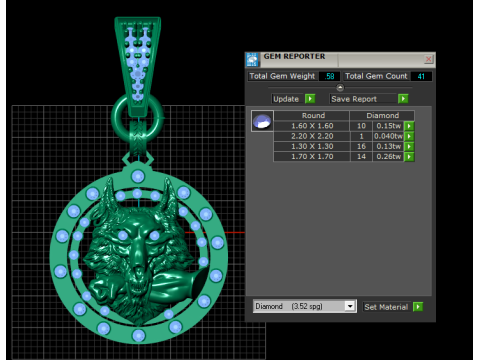The width and height of the screenshot is (480, 360).
Task: Click the Total Gem Count value 41
Action: point(421,76)
